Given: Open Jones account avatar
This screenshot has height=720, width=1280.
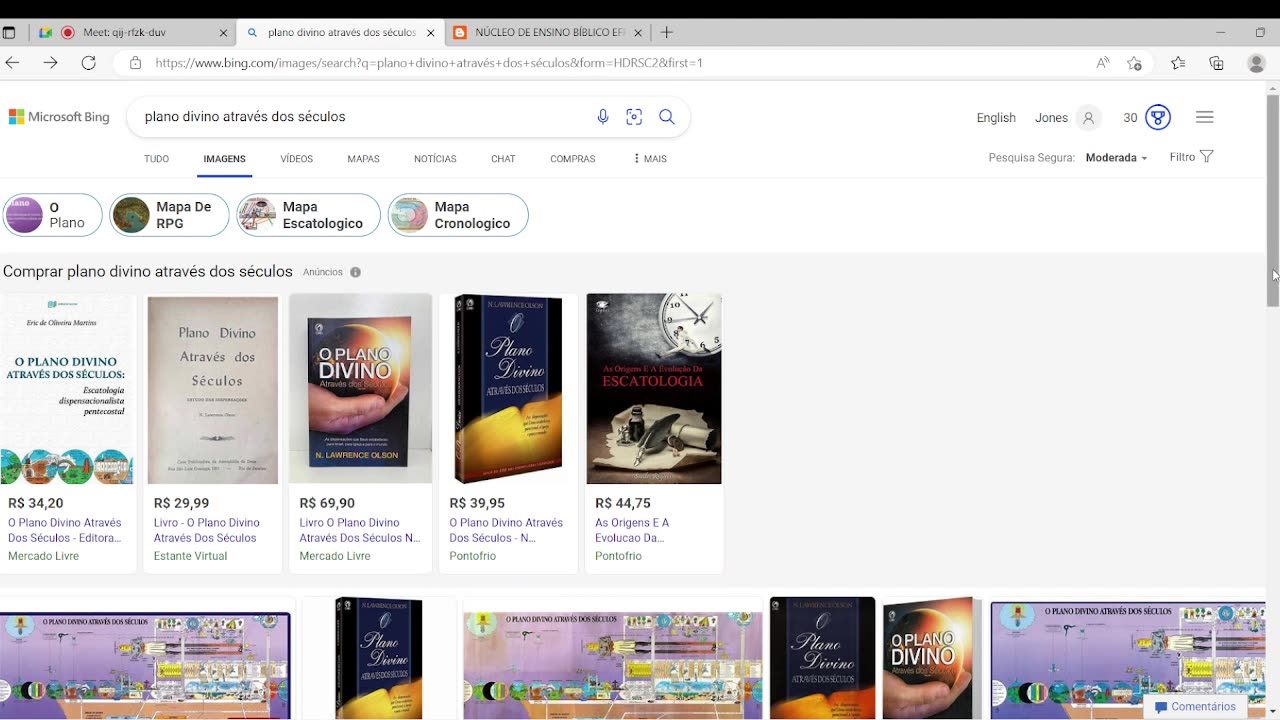Looking at the screenshot, I should click(x=1088, y=118).
